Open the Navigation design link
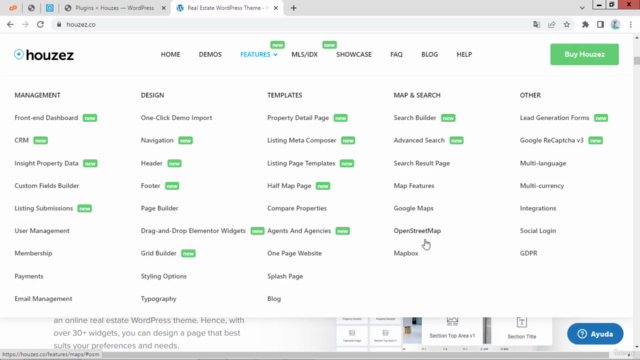The width and height of the screenshot is (640, 360). click(157, 140)
